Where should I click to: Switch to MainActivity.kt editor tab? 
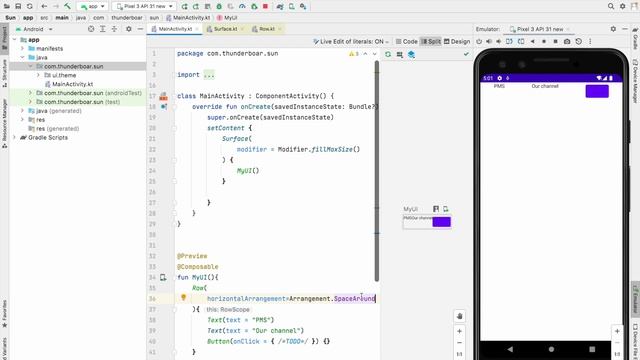pyautogui.click(x=175, y=29)
